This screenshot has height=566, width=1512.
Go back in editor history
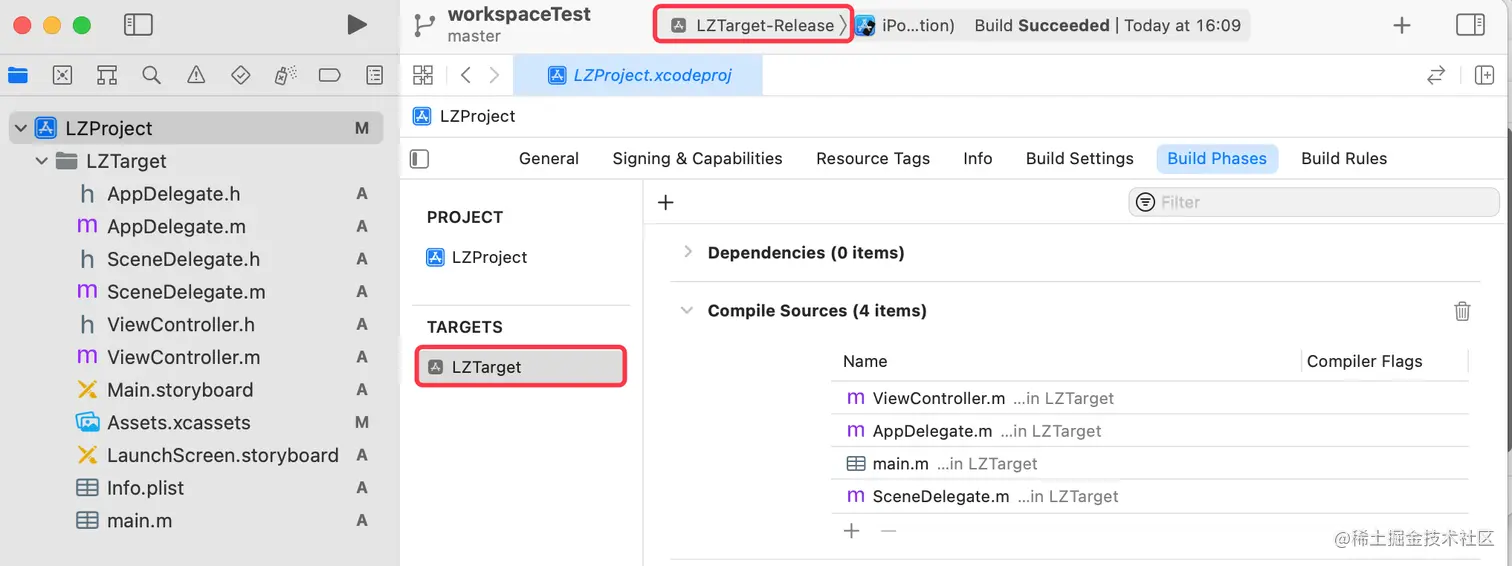466,75
